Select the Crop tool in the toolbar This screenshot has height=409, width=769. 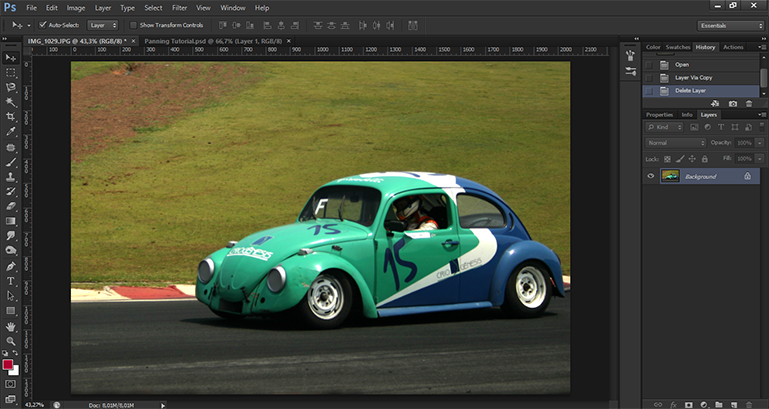pyautogui.click(x=11, y=116)
